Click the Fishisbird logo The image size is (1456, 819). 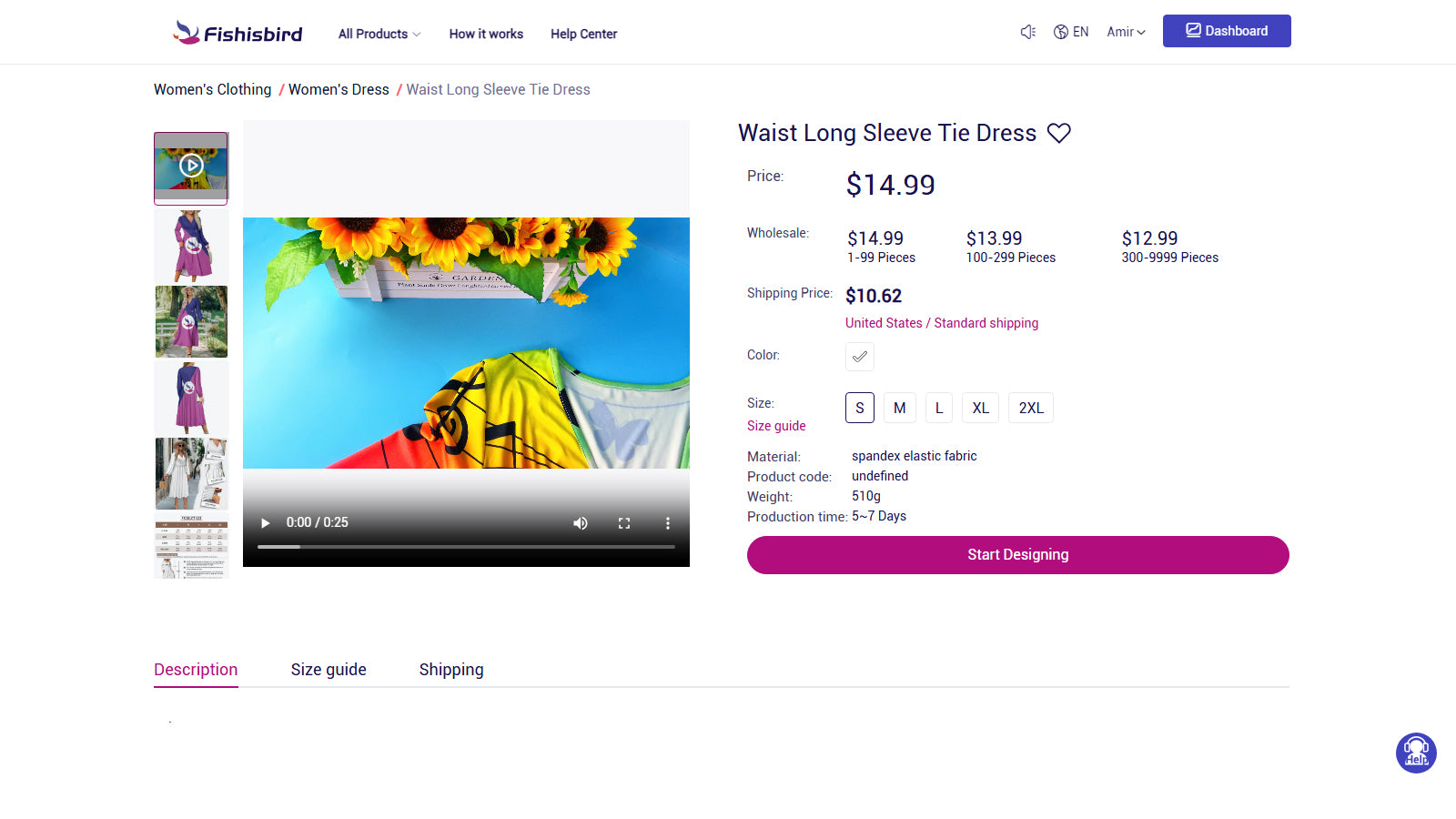pyautogui.click(x=238, y=34)
